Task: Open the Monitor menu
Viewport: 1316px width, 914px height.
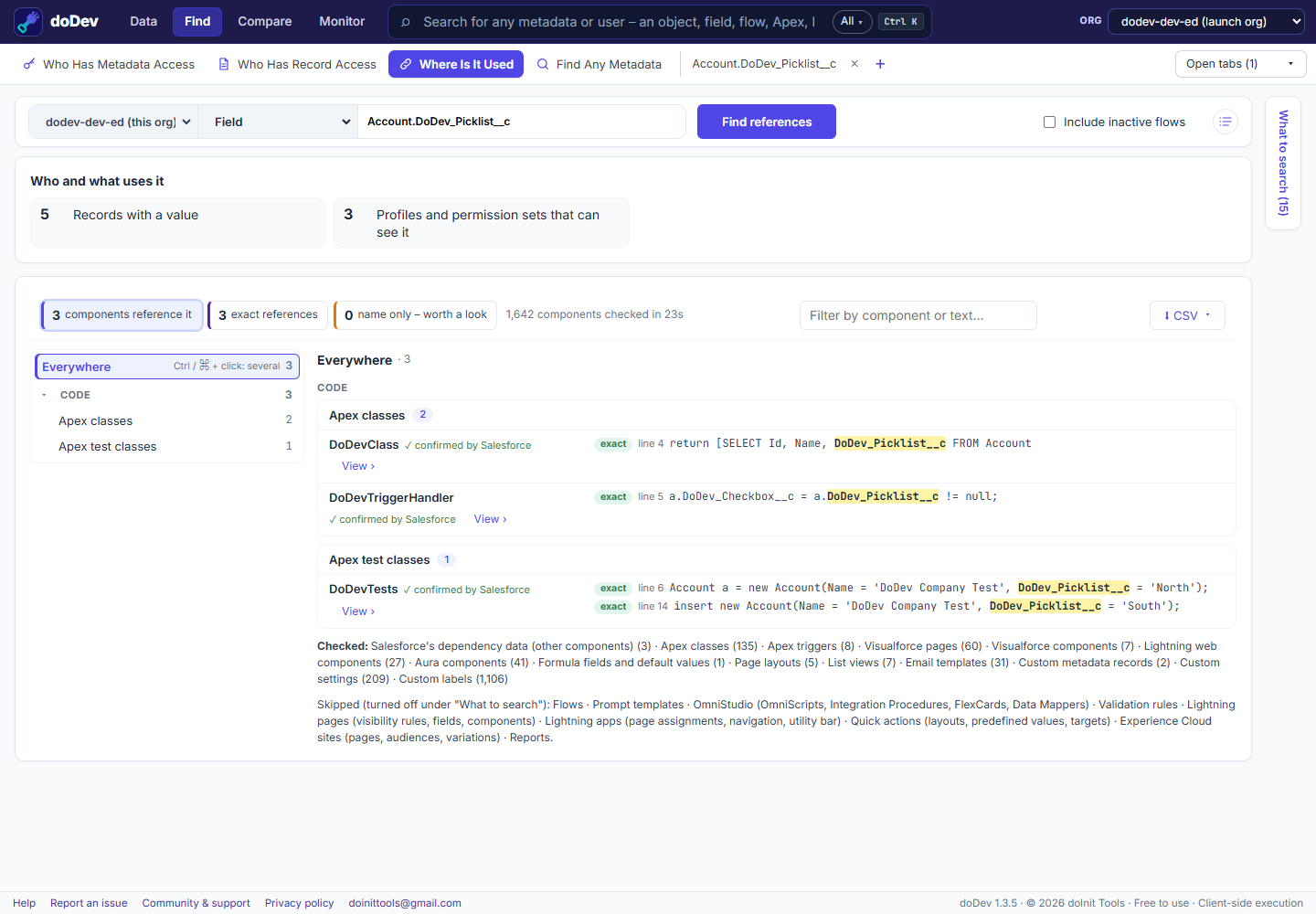Action: pos(342,21)
